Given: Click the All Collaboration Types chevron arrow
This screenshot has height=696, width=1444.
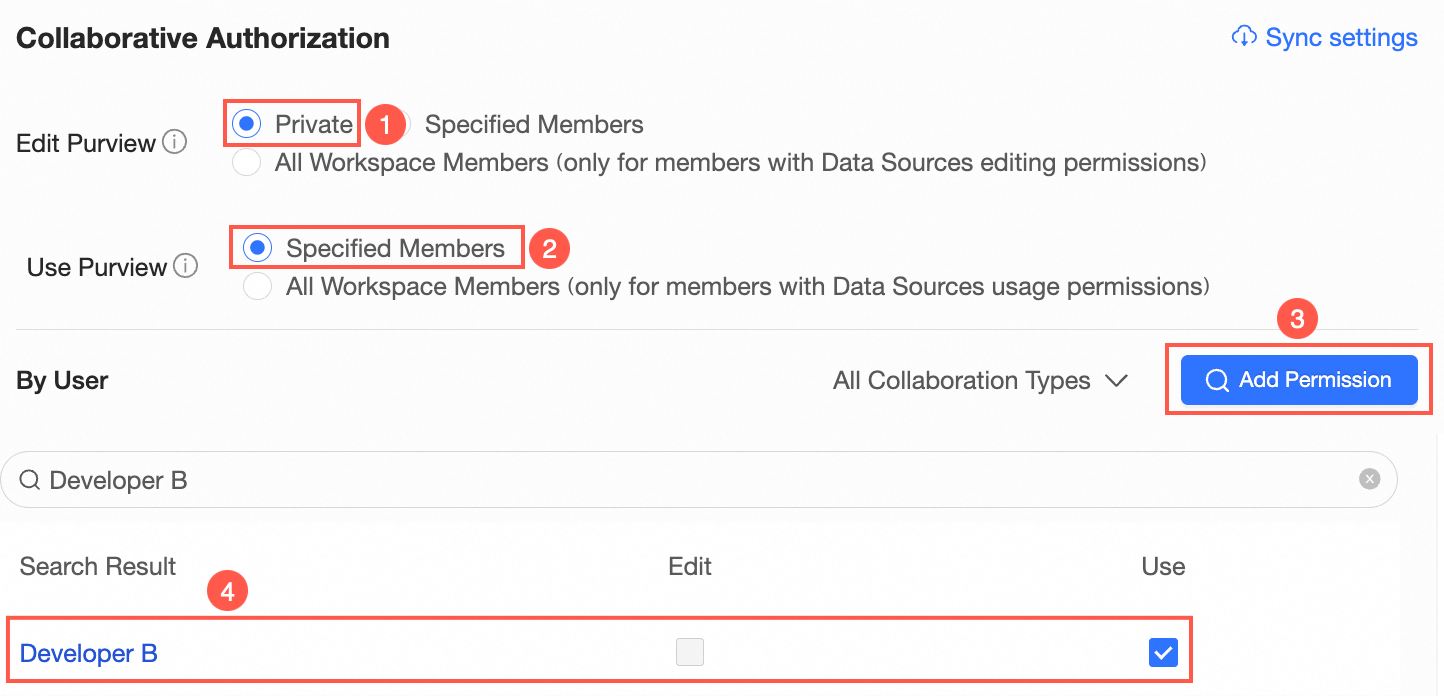Looking at the screenshot, I should (x=1116, y=381).
